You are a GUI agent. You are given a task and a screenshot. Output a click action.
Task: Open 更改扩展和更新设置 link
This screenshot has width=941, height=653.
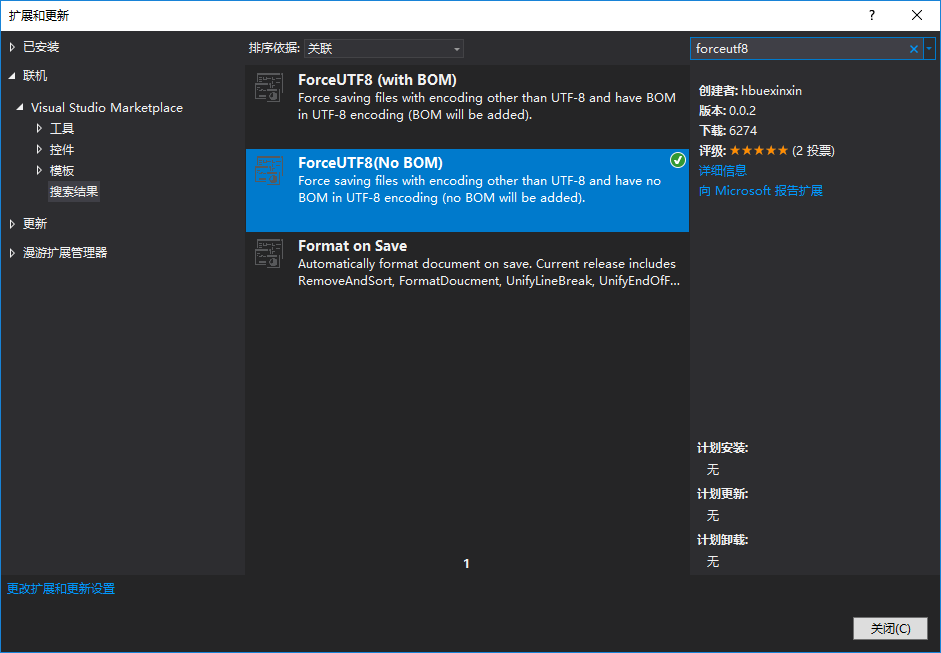[x=61, y=589]
